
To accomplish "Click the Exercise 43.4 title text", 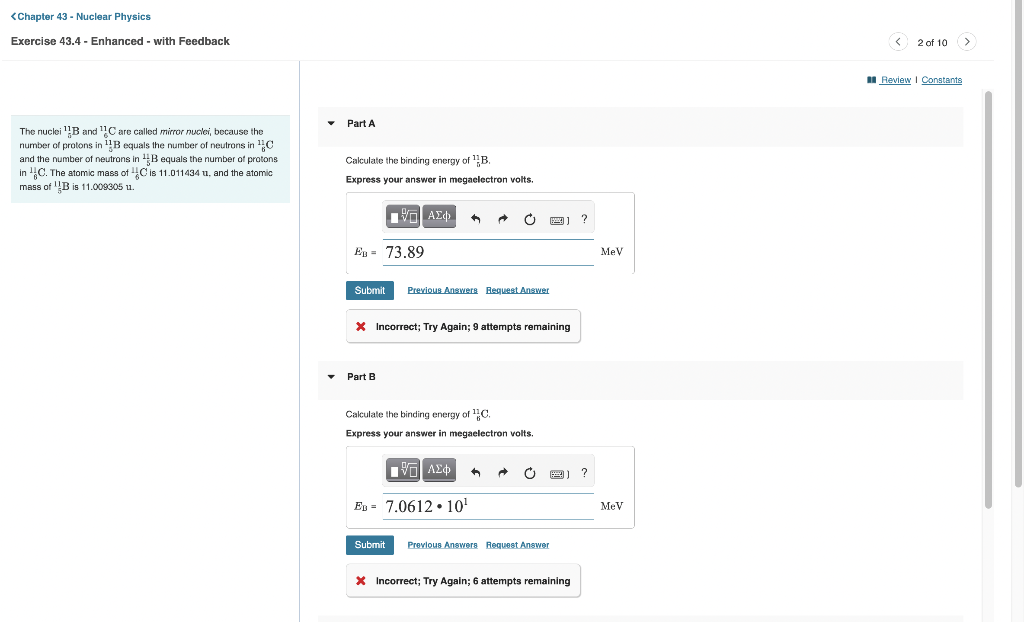I will tap(120, 41).
